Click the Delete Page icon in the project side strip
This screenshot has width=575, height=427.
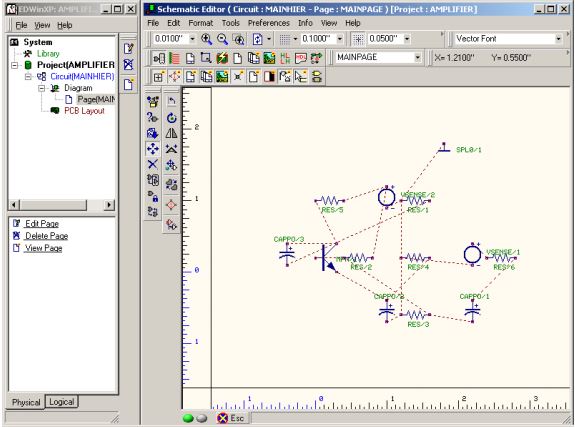coord(128,65)
